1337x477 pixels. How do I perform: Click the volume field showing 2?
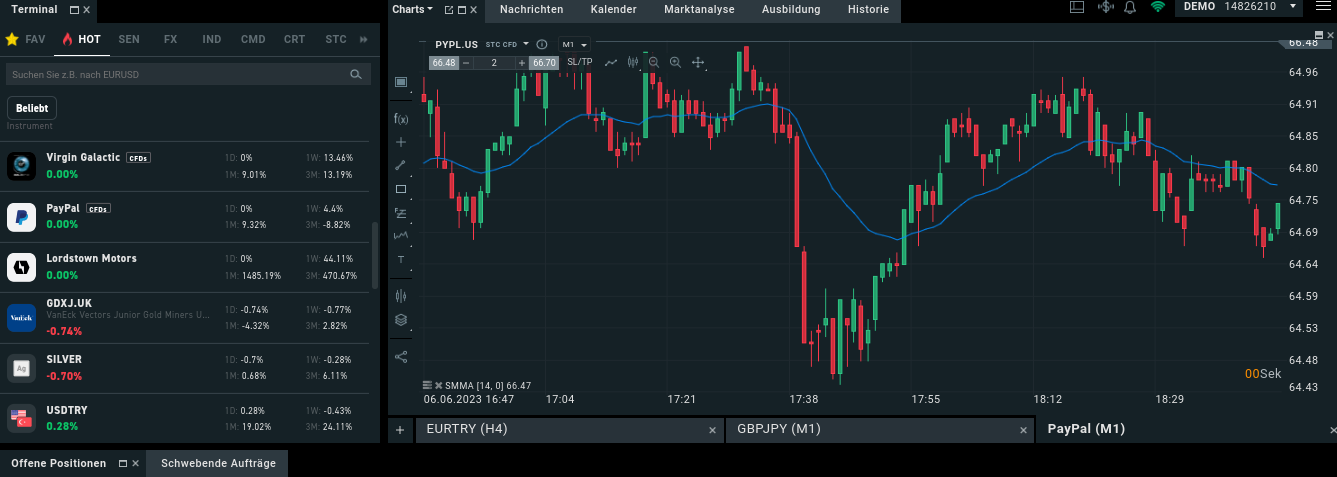point(494,63)
